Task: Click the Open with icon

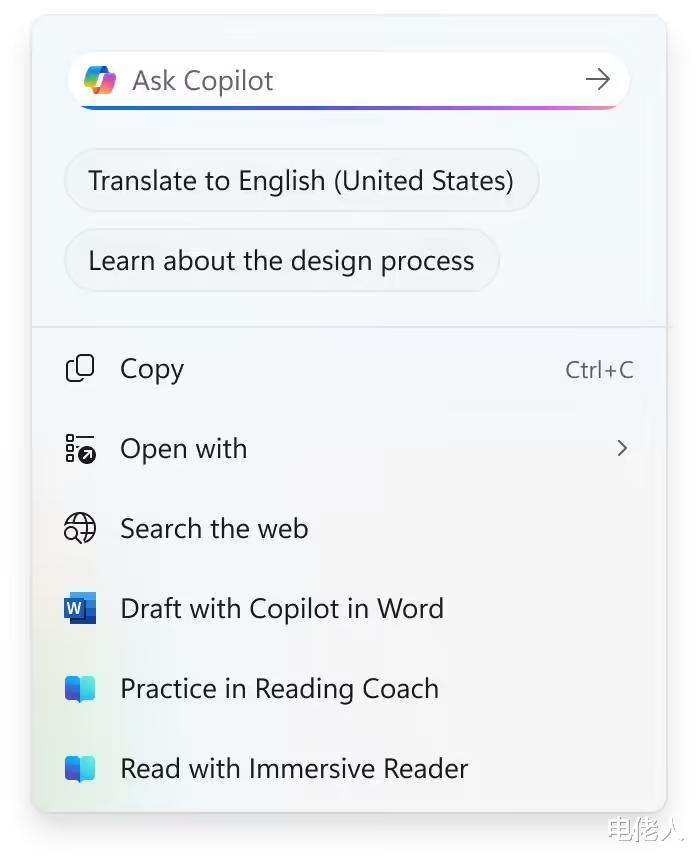Action: click(x=80, y=449)
